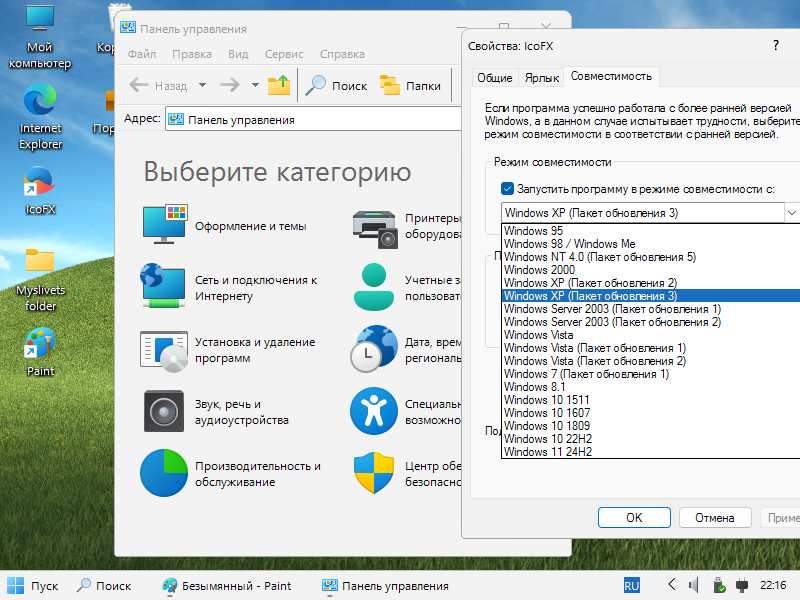
Task: Select Windows 8.1 option
Action: (651, 387)
